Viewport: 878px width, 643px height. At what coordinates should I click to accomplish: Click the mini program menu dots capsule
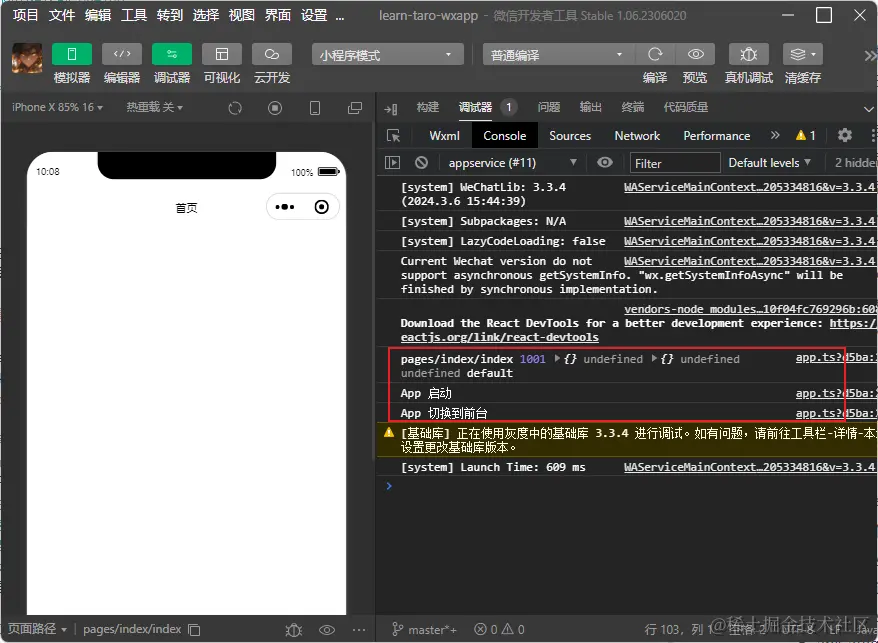point(284,207)
